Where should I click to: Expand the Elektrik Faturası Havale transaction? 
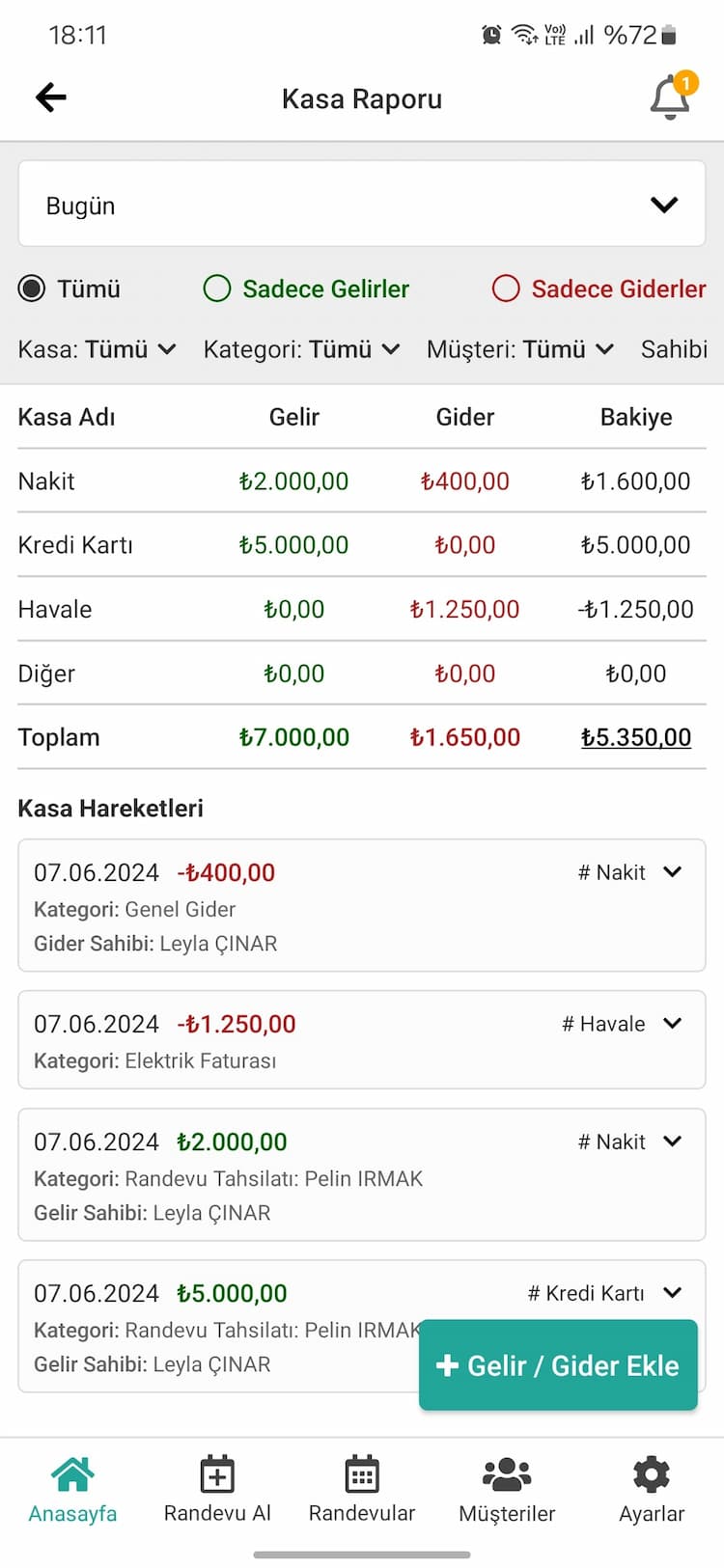pos(673,1024)
